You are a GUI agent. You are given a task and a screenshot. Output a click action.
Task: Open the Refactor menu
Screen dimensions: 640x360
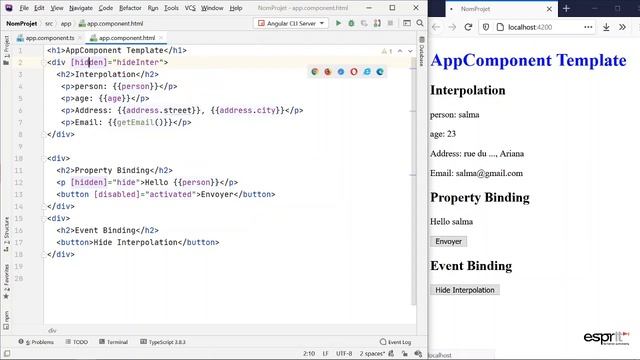click(x=130, y=8)
